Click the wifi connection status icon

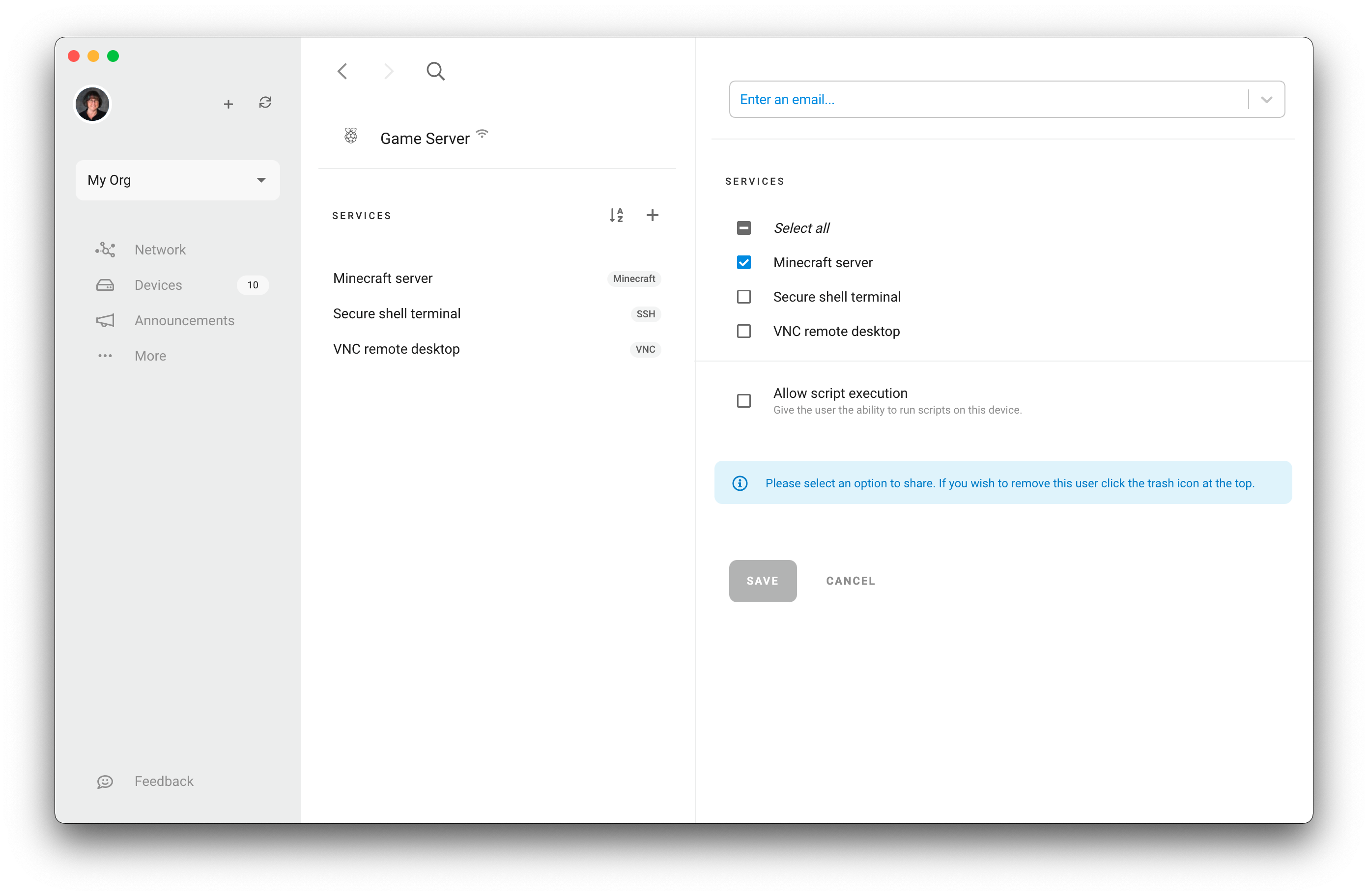[482, 133]
